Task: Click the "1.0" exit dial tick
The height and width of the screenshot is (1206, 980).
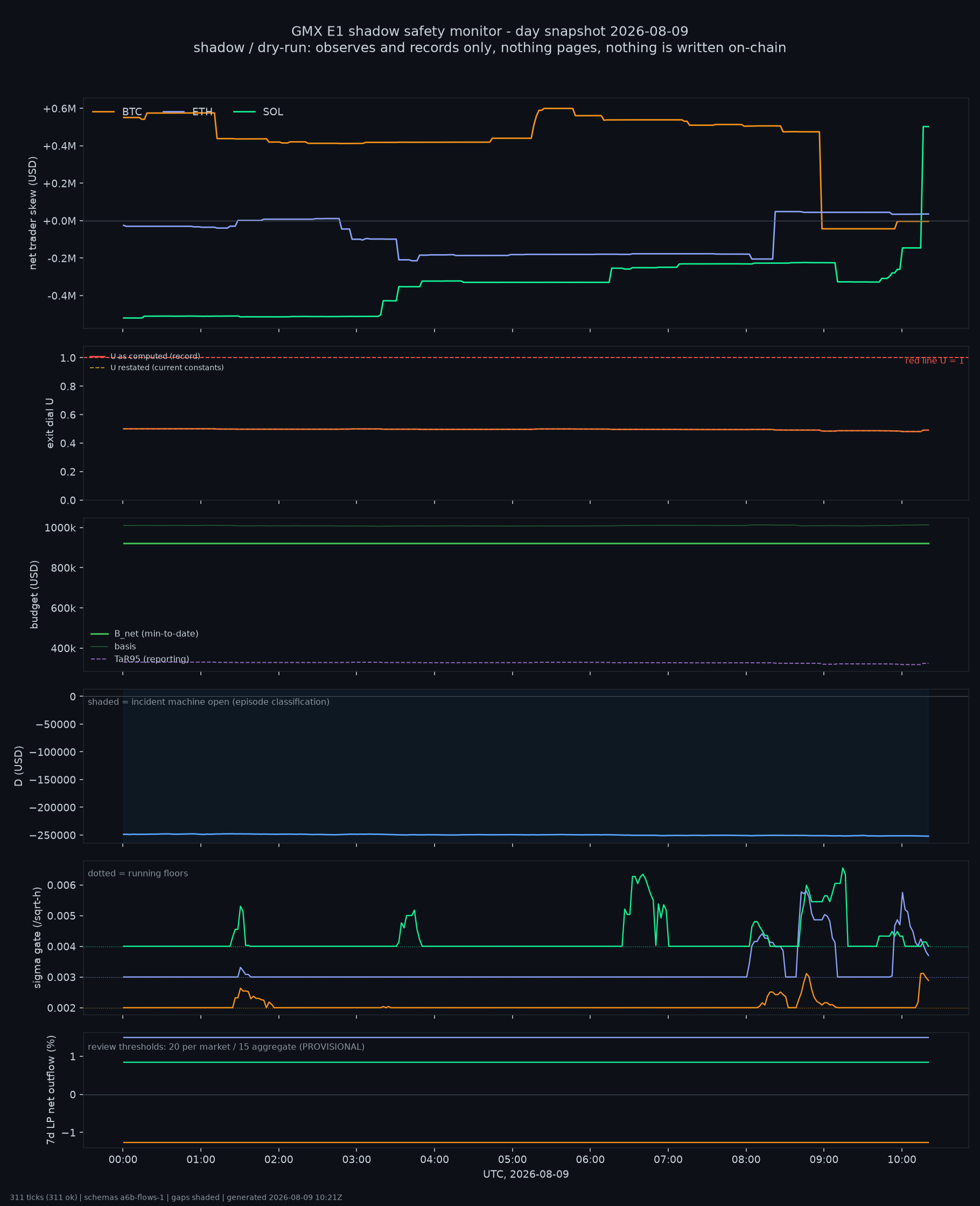Action: (68, 358)
